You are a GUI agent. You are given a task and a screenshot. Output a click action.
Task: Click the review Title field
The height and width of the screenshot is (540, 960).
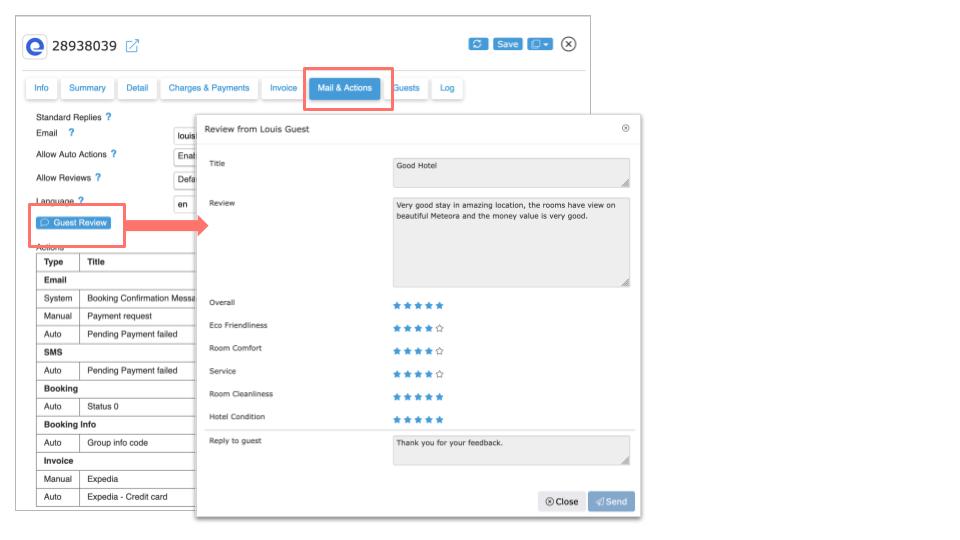pos(511,173)
